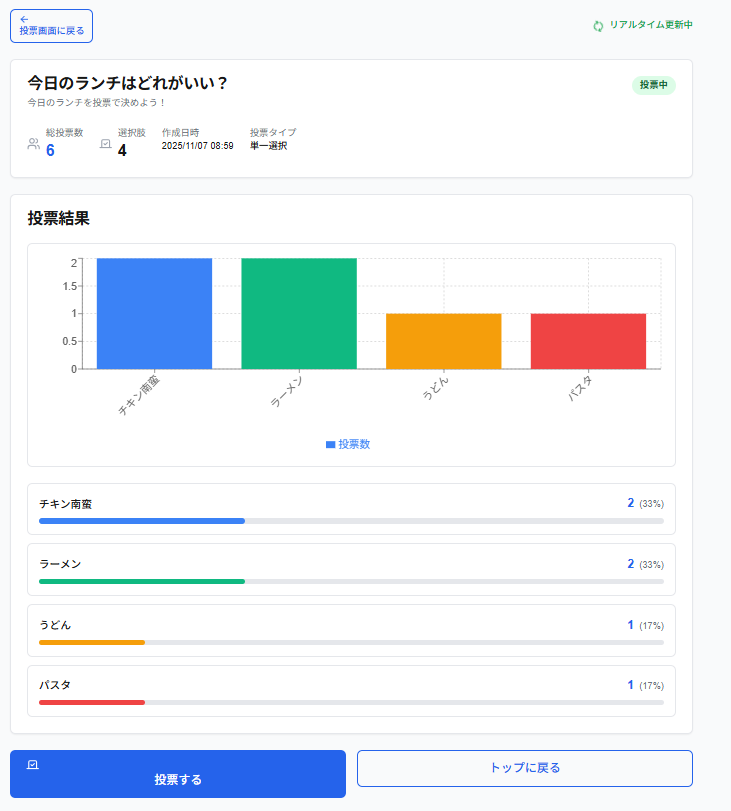Go back via 投票画面に戻る link
This screenshot has width=731, height=811.
pyautogui.click(x=51, y=26)
